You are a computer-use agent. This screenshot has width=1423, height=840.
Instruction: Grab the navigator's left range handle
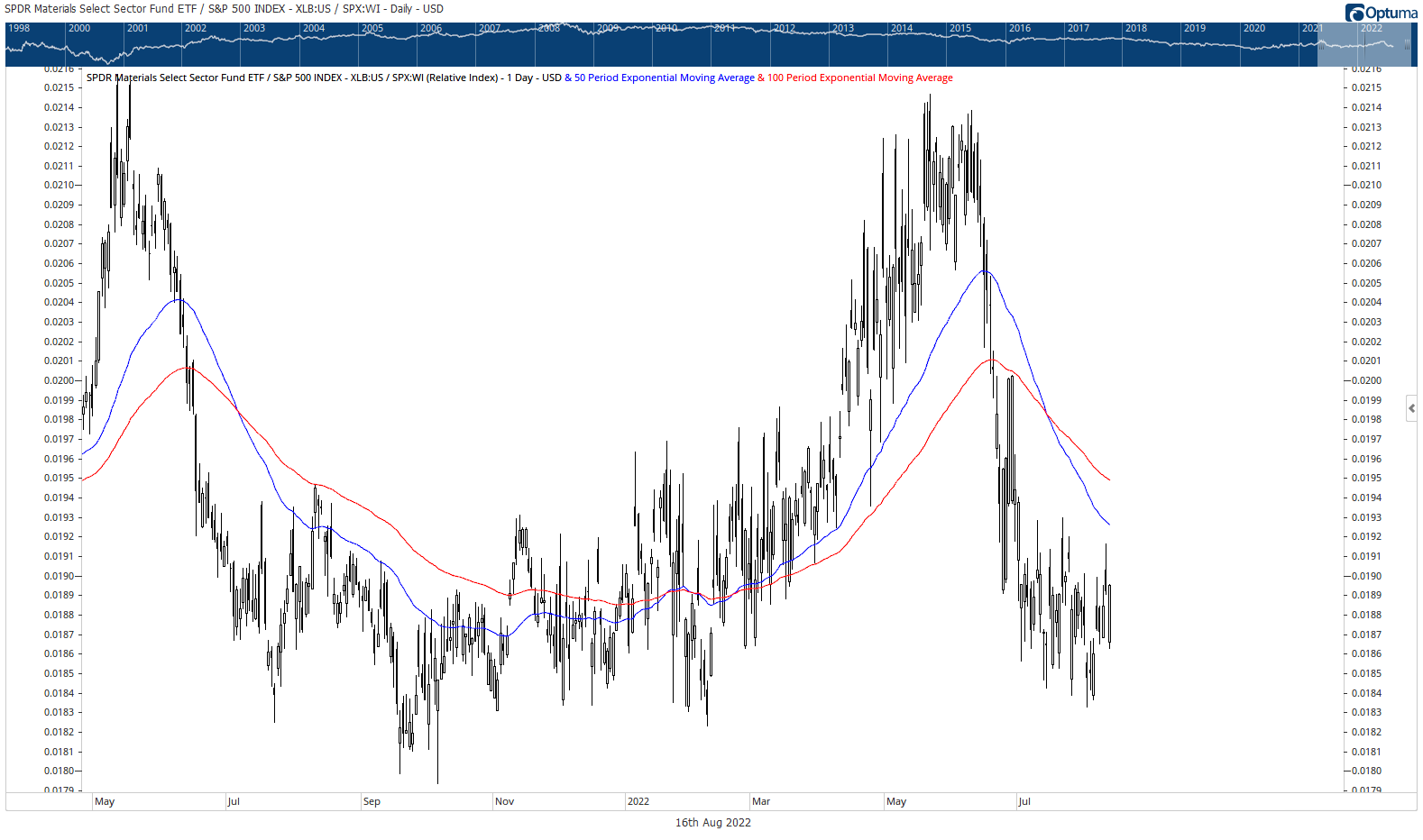(x=1319, y=43)
